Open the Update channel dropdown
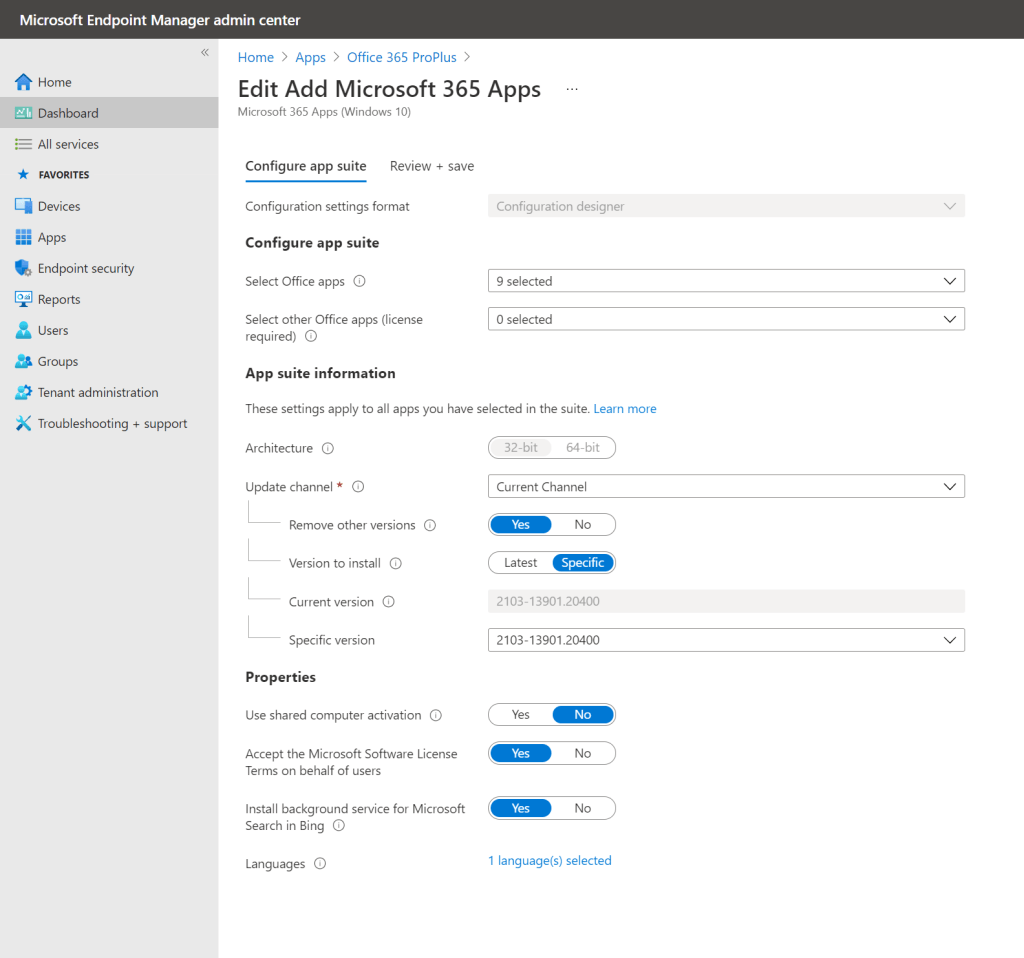Image resolution: width=1024 pixels, height=958 pixels. 726,487
